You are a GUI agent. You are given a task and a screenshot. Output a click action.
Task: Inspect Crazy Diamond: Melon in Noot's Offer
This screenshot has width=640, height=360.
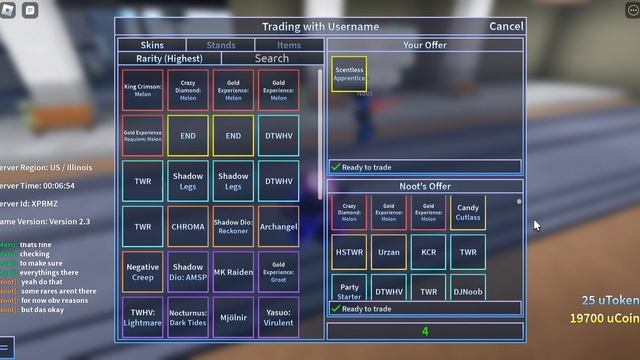[349, 212]
